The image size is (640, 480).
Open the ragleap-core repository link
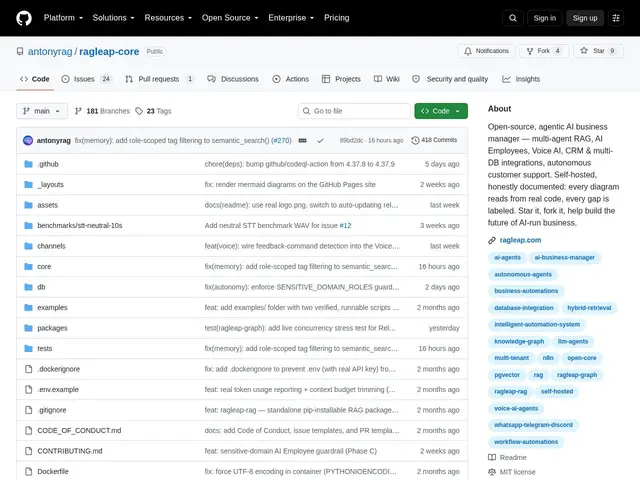click(x=109, y=52)
